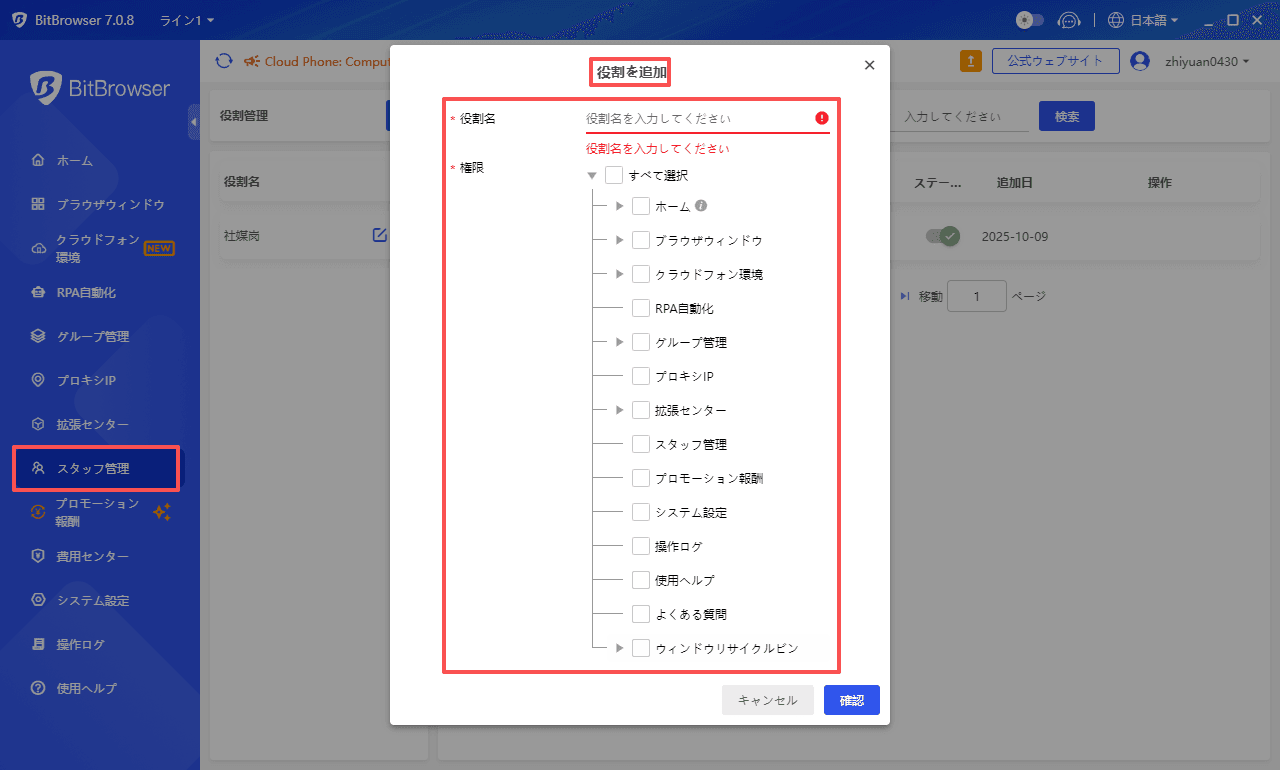1280x770 pixels.
Task: Click the orange upload icon near 公式ウェブサイト
Action: point(970,61)
